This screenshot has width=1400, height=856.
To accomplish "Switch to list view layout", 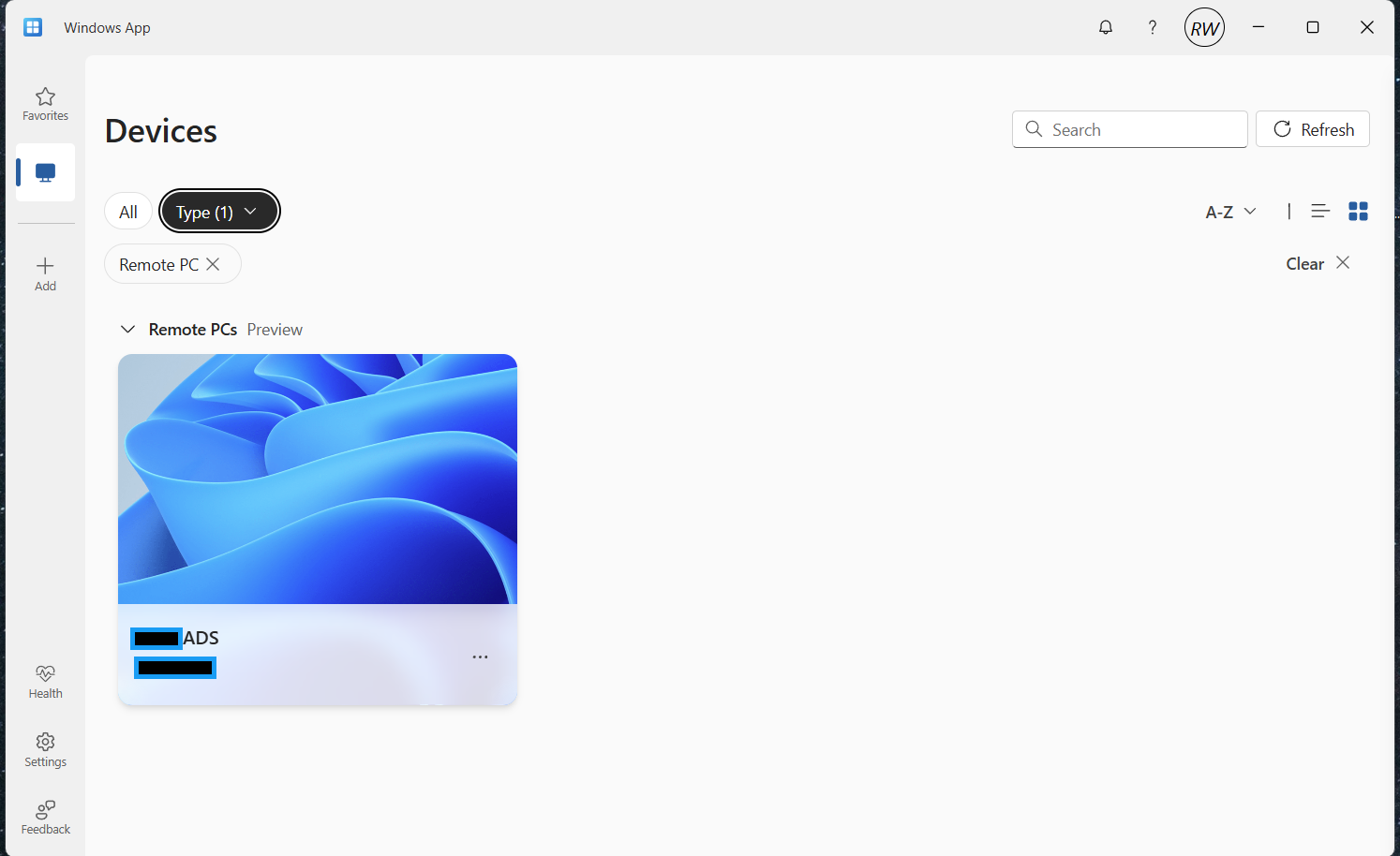I will (1320, 212).
